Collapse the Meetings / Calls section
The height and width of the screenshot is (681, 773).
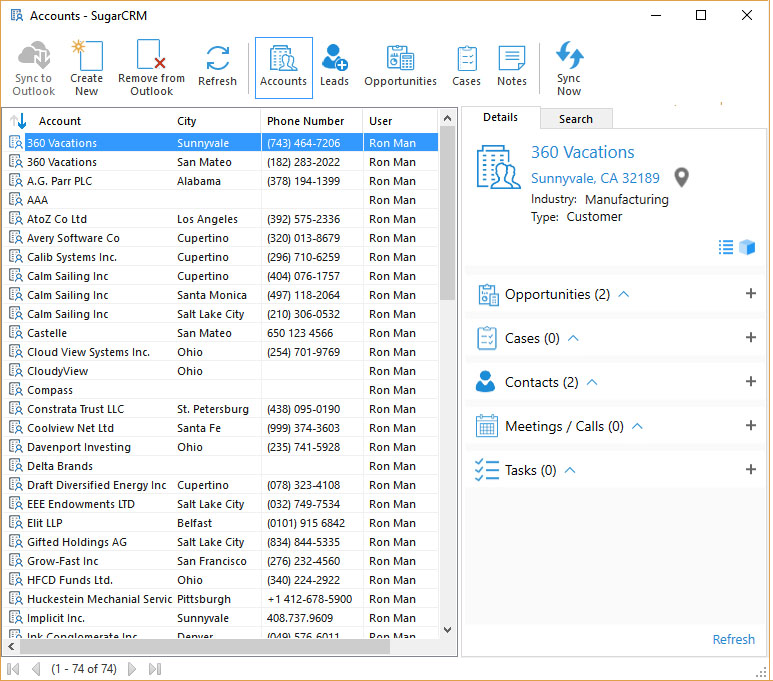pyautogui.click(x=637, y=426)
